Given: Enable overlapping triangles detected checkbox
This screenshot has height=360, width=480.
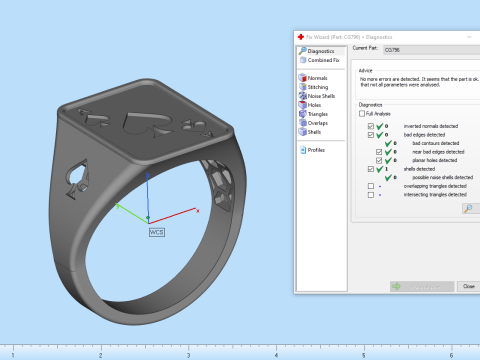Looking at the screenshot, I should (371, 186).
